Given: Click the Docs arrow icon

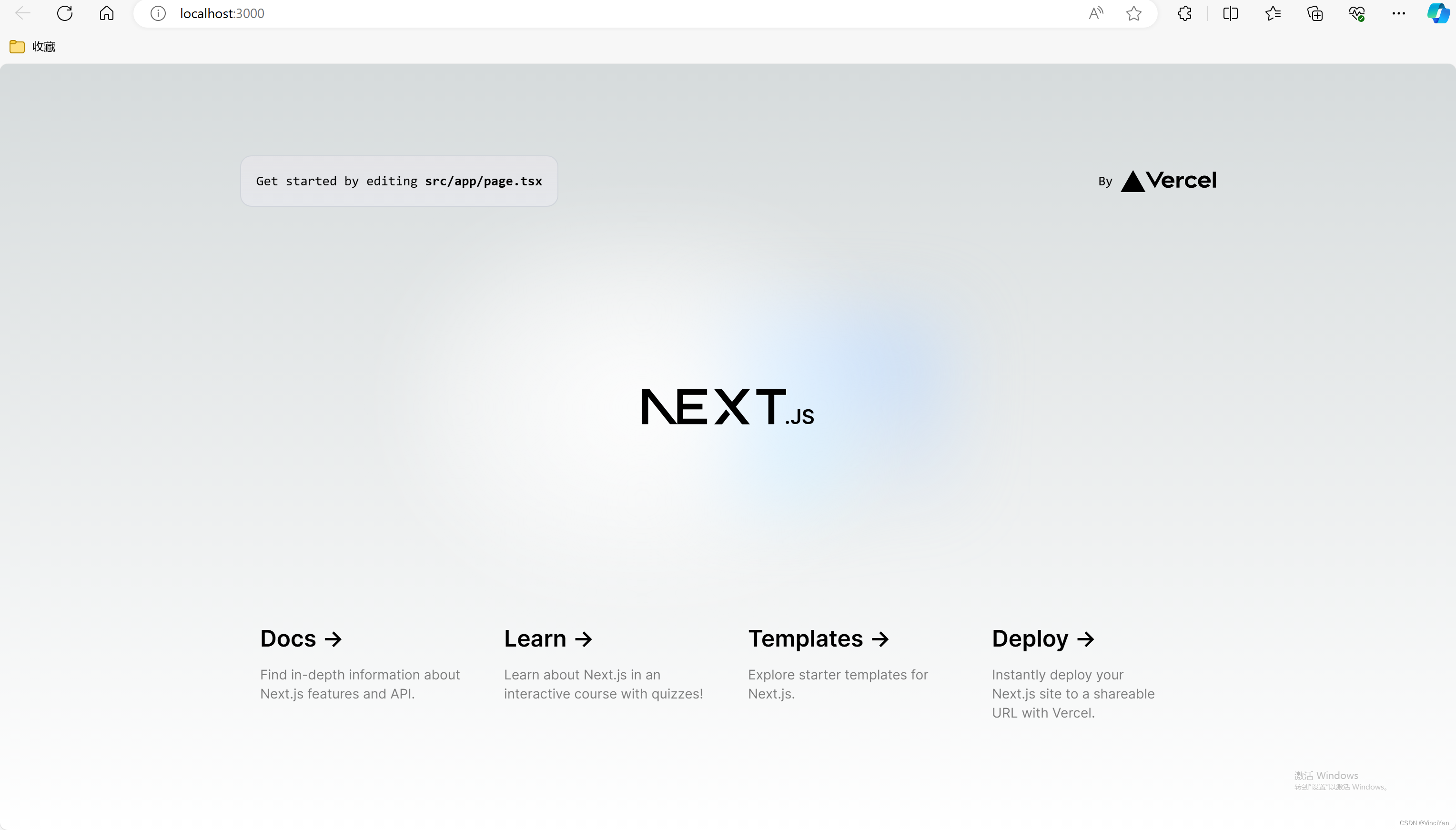Looking at the screenshot, I should pos(334,639).
